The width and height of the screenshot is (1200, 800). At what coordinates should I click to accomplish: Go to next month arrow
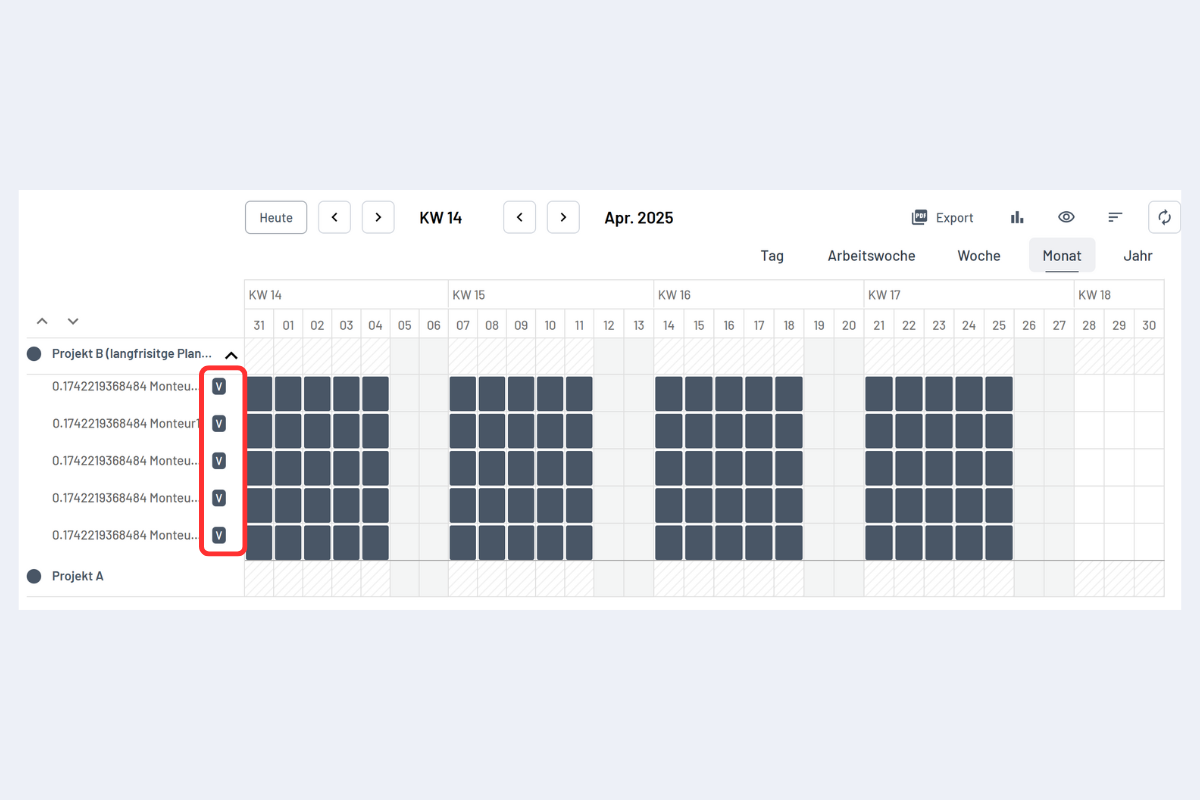click(563, 217)
